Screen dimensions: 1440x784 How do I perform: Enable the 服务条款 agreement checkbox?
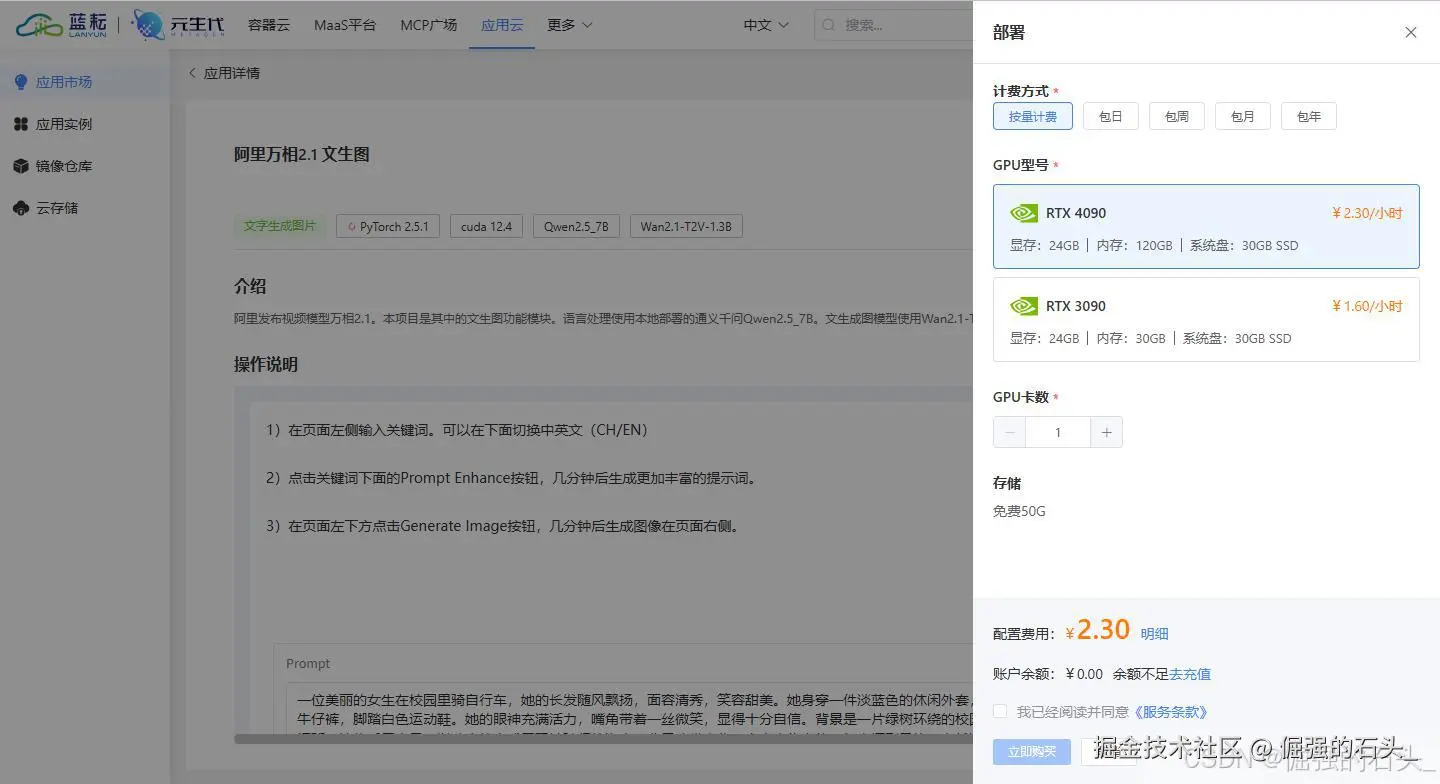click(999, 710)
